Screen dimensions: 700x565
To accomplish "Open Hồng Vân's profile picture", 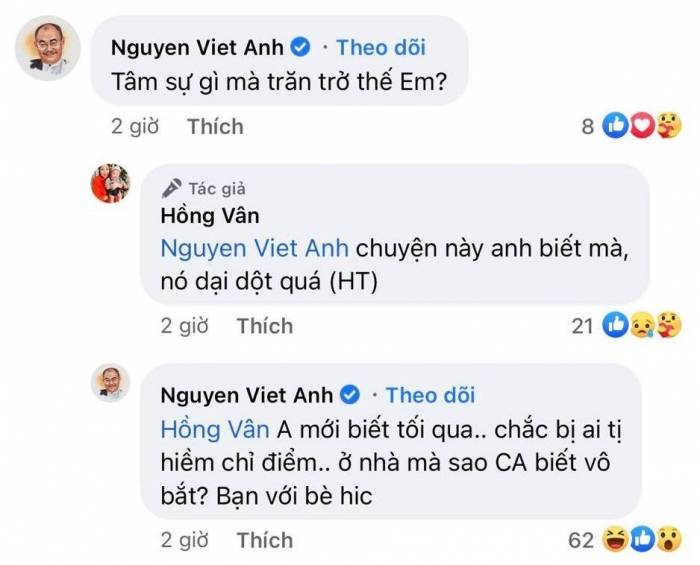I will [x=110, y=183].
